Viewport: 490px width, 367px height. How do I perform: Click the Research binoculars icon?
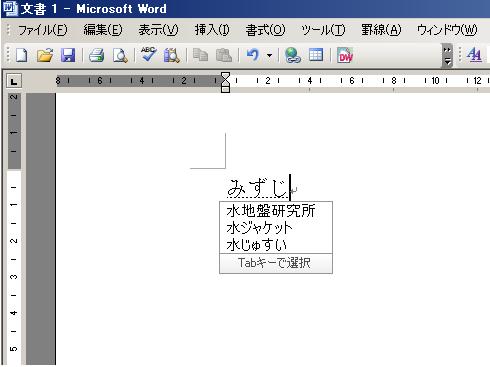171,55
